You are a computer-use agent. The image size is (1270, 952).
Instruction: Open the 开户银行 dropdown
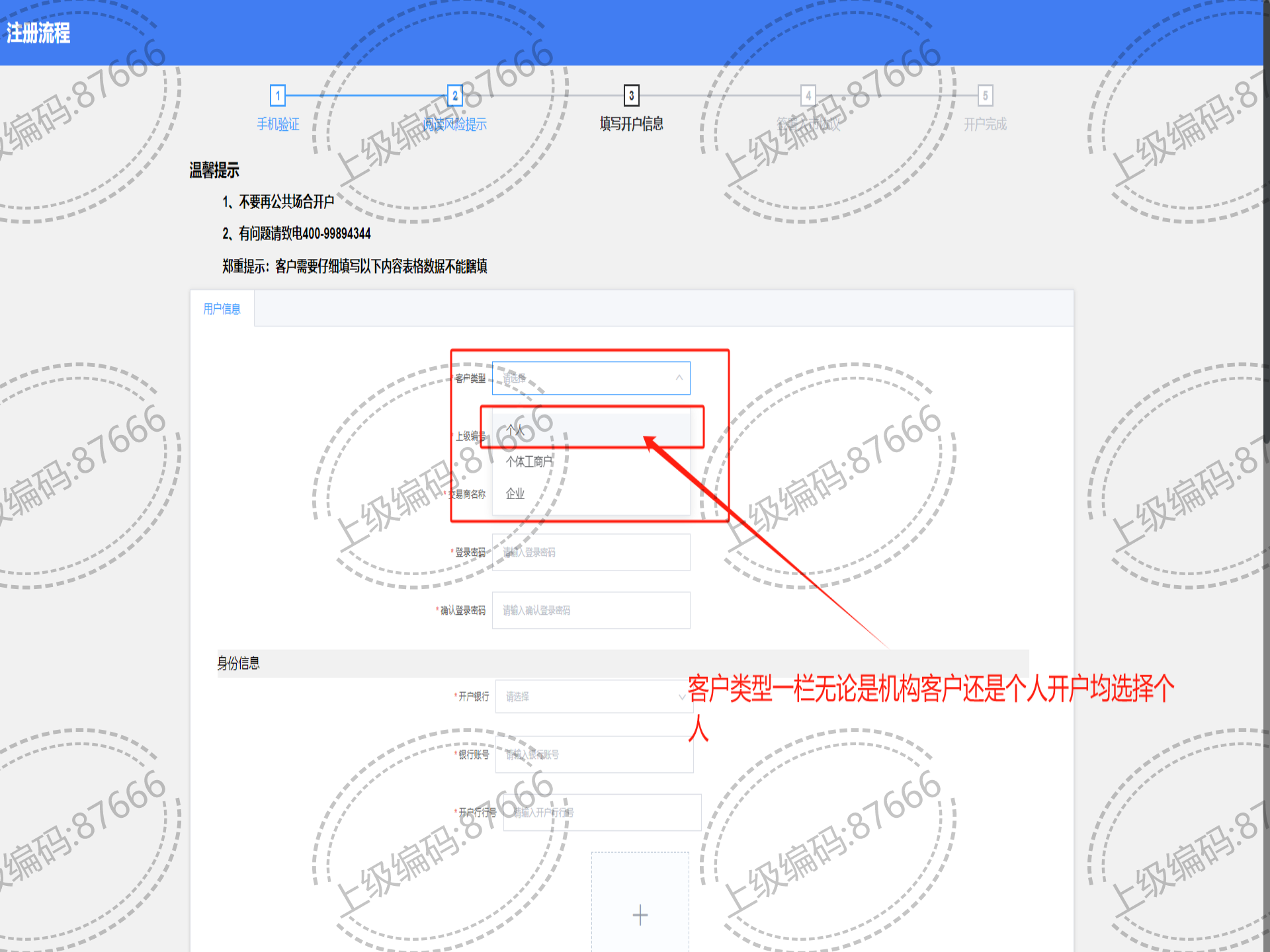pos(593,696)
